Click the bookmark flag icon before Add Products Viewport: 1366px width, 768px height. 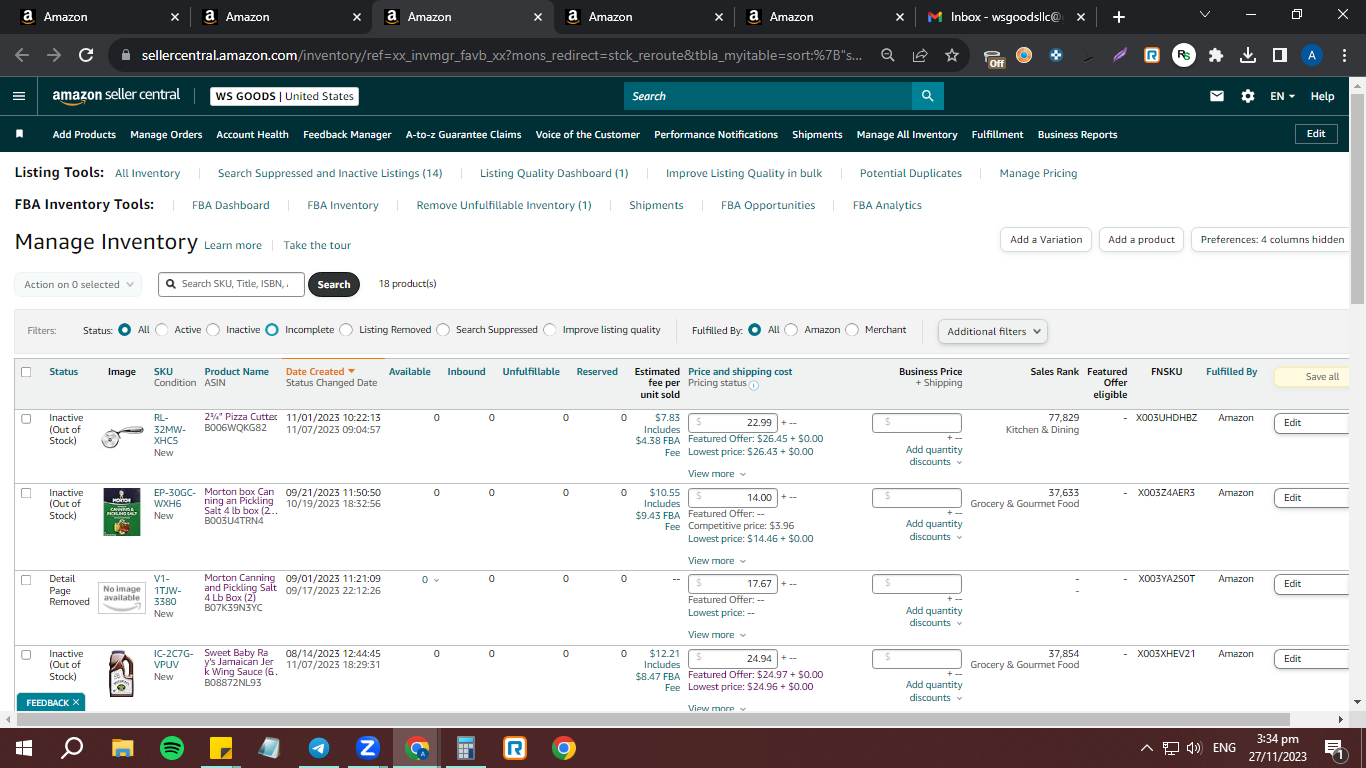(19, 134)
